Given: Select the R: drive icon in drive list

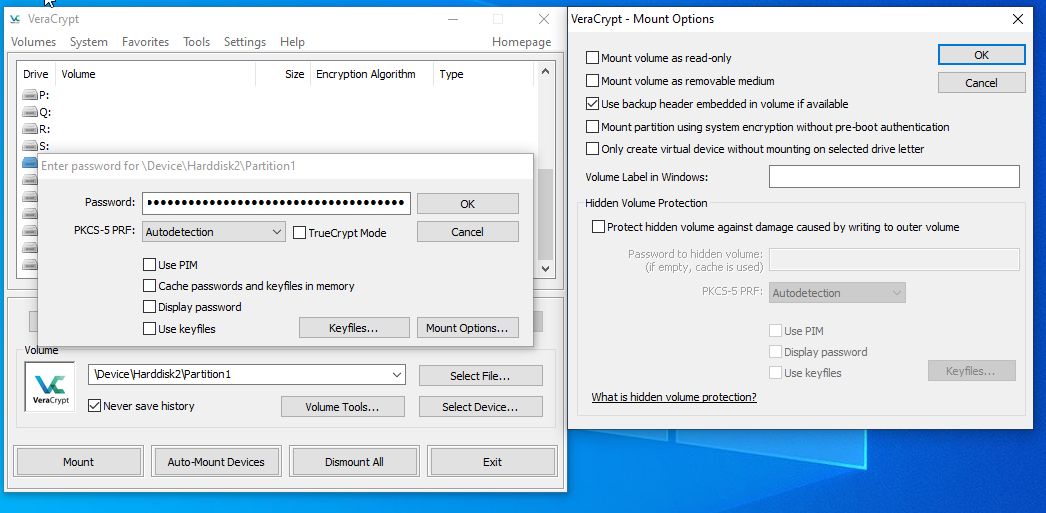Looking at the screenshot, I should coord(30,129).
